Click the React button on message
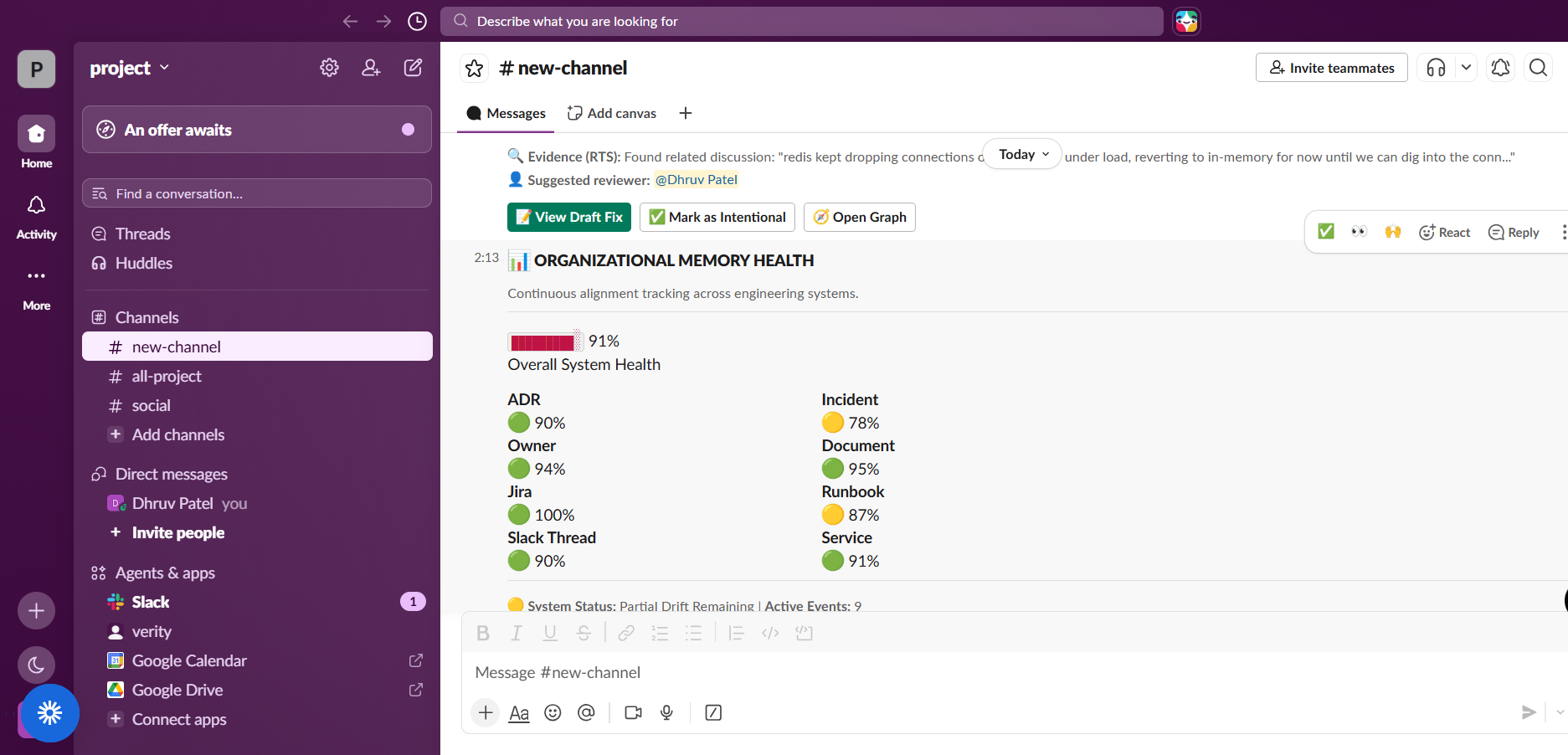Image resolution: width=1568 pixels, height=755 pixels. (1445, 232)
